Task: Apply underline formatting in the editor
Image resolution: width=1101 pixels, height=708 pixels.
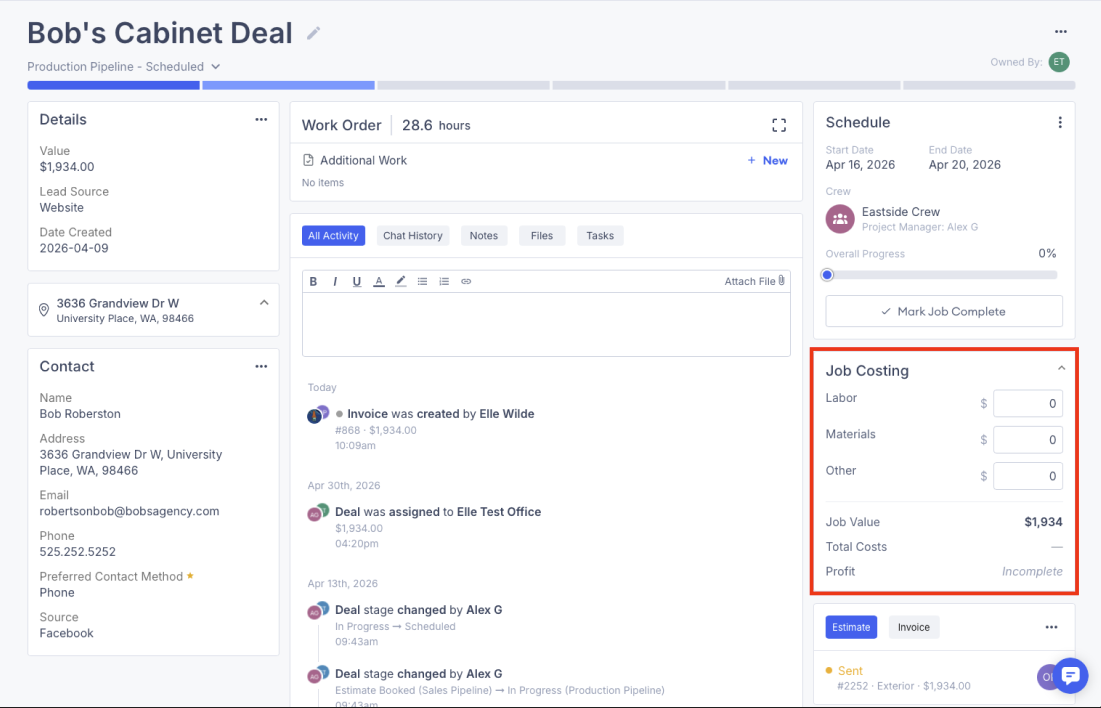Action: (x=357, y=281)
